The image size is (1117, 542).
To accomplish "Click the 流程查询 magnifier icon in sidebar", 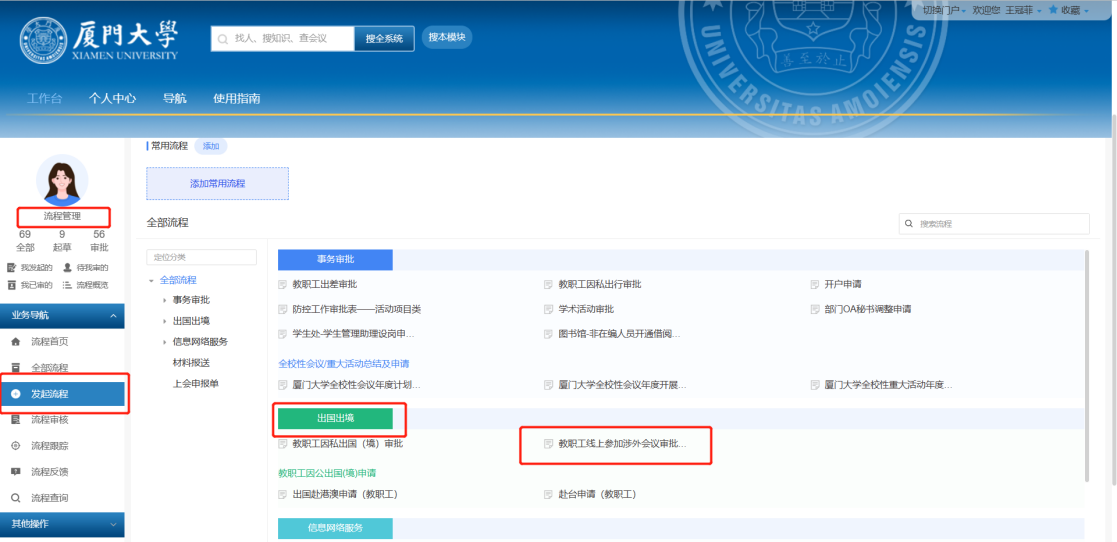I will [x=16, y=498].
